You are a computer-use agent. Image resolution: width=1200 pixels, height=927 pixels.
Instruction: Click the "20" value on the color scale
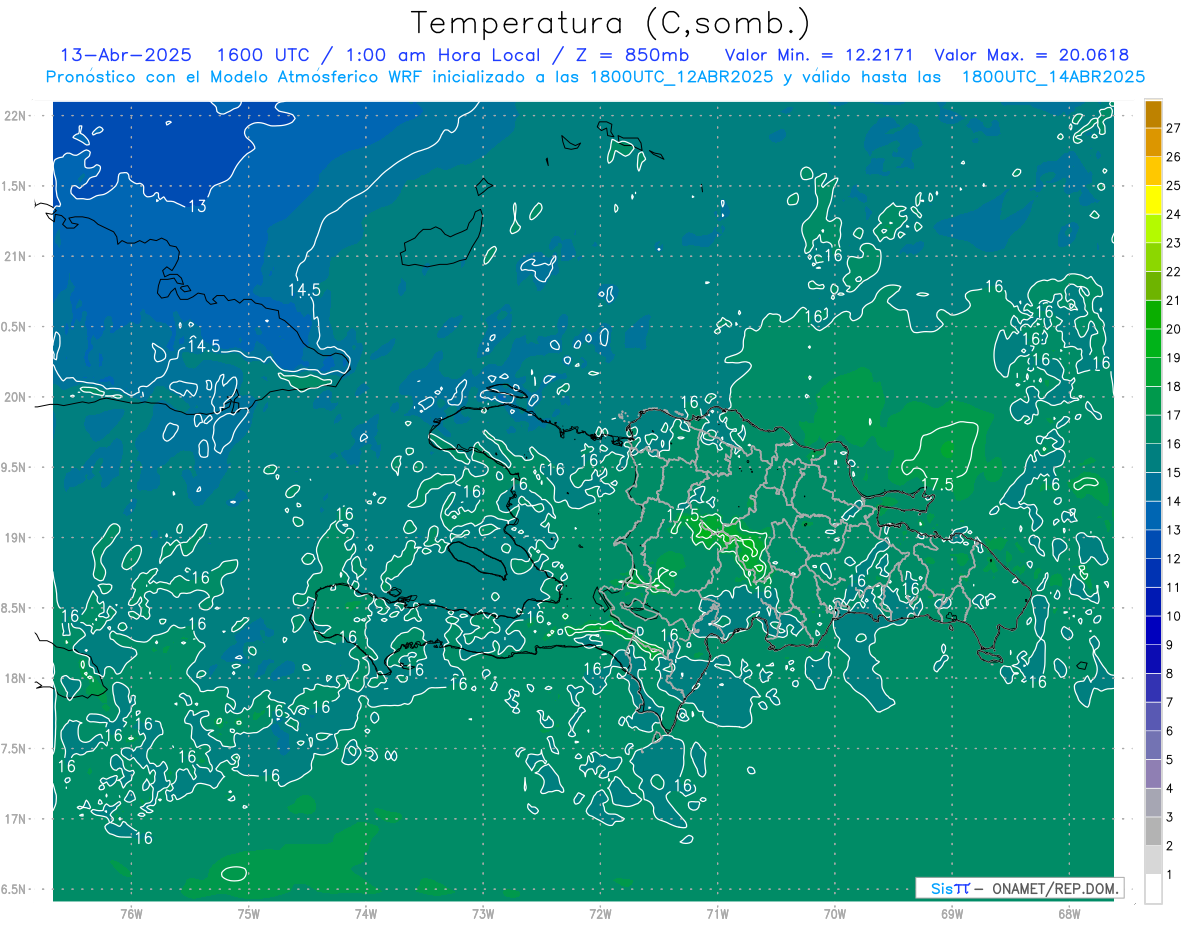click(x=1174, y=329)
